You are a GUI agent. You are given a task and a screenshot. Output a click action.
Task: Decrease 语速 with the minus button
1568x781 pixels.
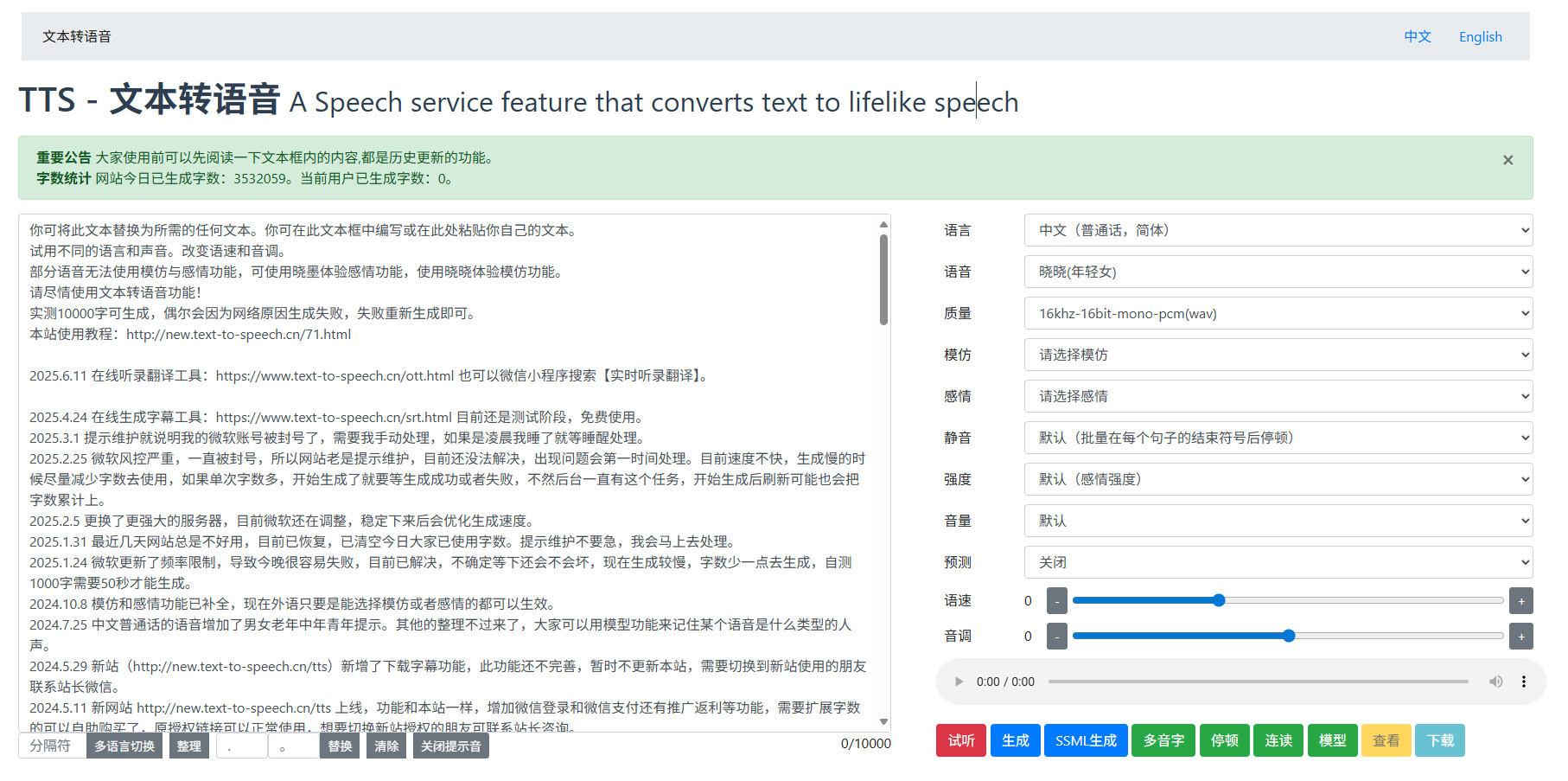click(x=1056, y=600)
